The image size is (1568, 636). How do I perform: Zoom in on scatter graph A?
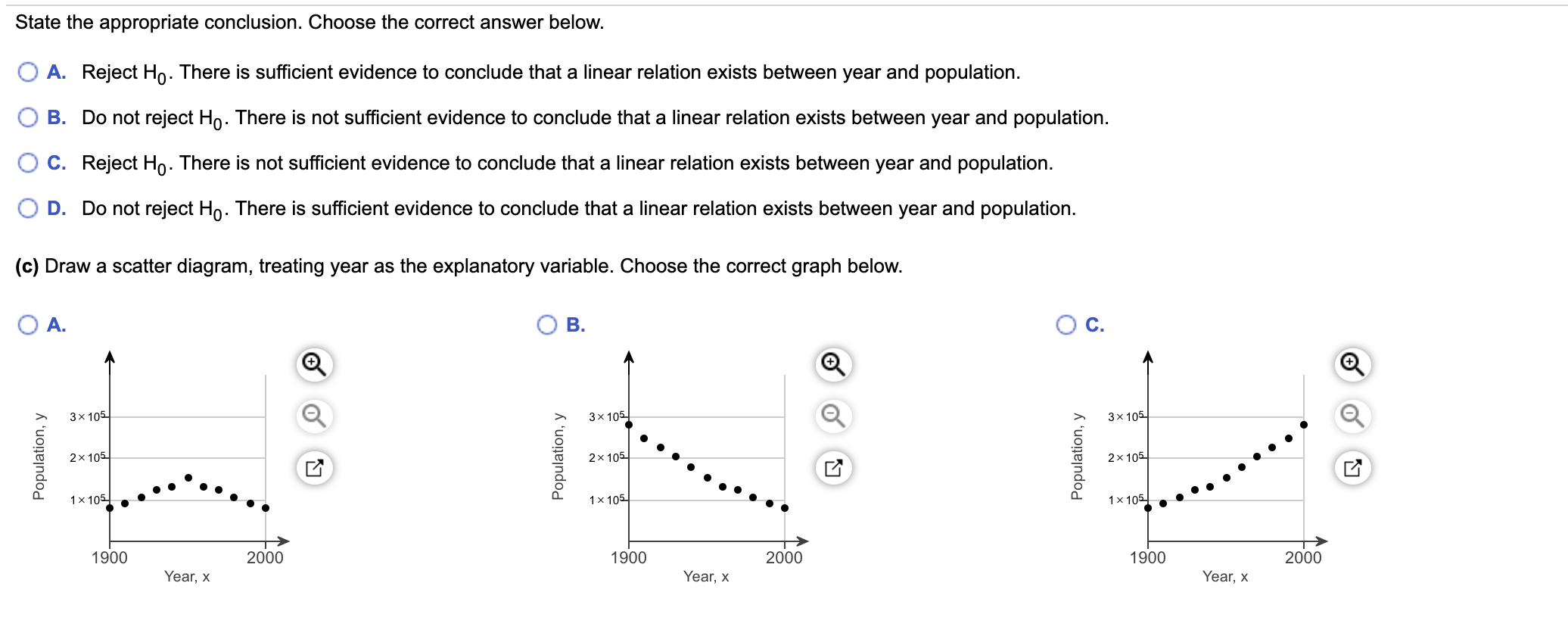tap(316, 362)
